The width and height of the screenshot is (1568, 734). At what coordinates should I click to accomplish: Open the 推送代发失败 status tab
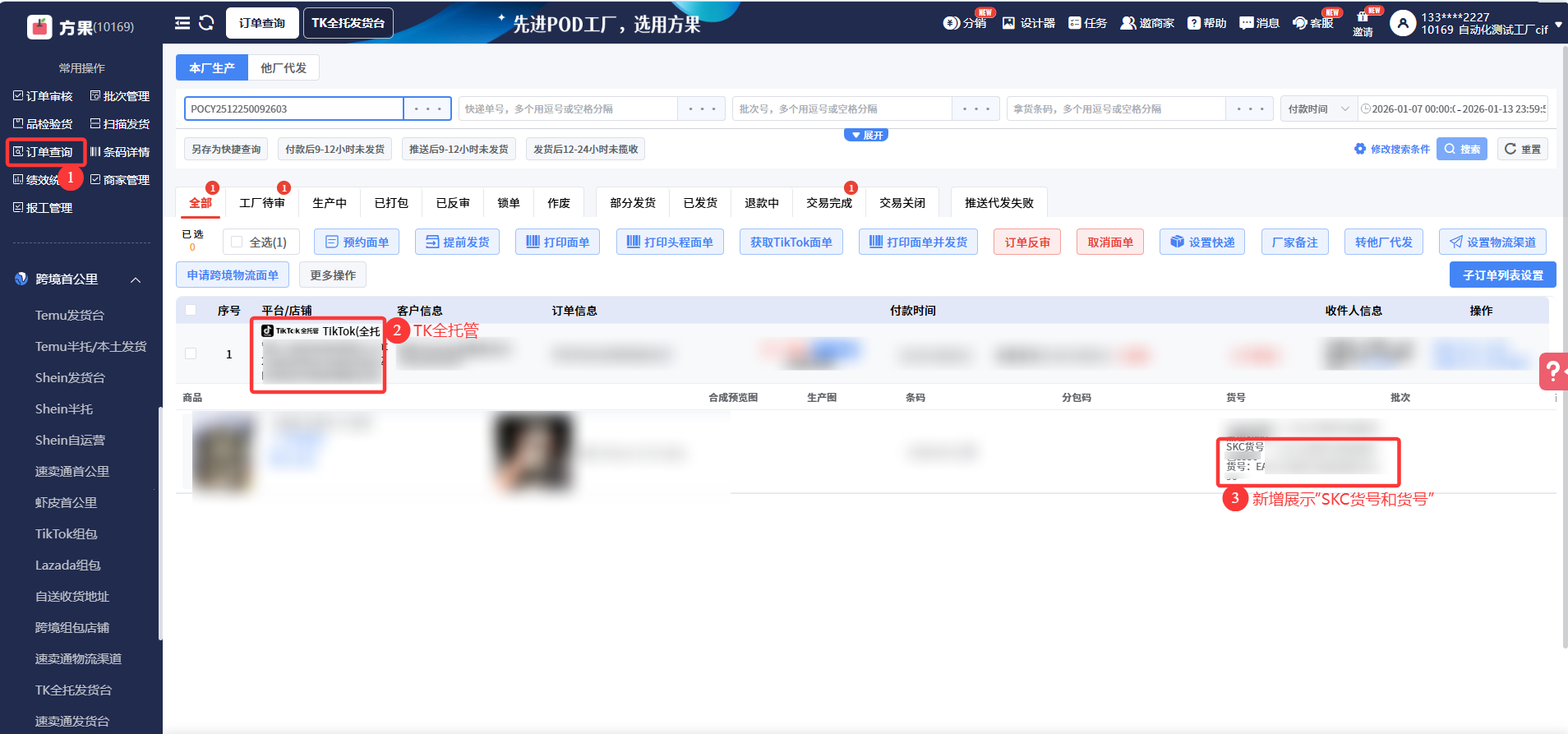click(999, 202)
